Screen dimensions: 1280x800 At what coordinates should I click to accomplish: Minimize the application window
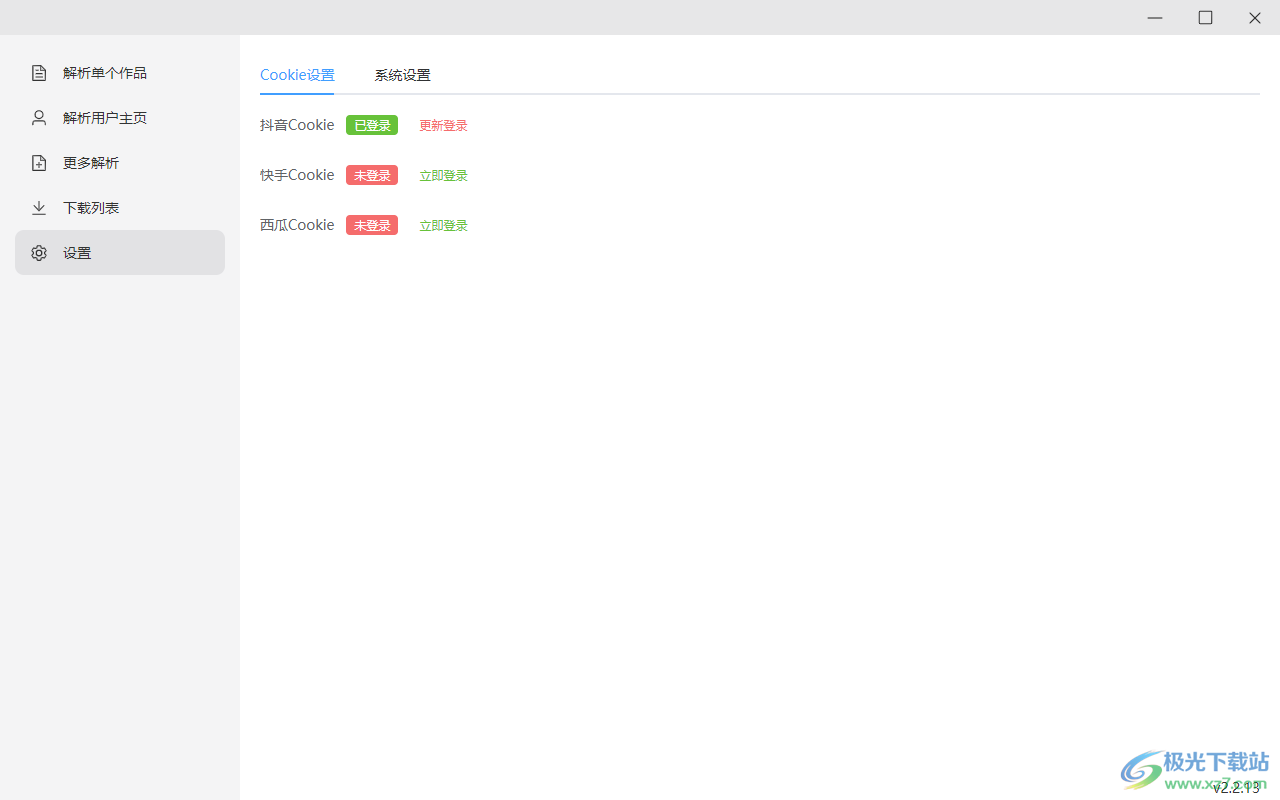click(x=1155, y=18)
